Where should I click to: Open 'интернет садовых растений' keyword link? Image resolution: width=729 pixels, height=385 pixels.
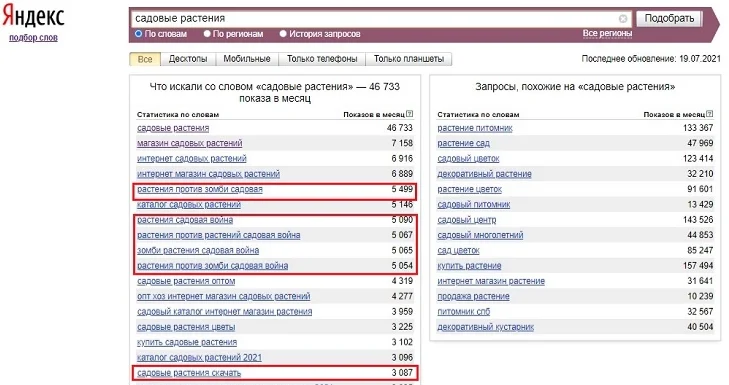(x=192, y=159)
